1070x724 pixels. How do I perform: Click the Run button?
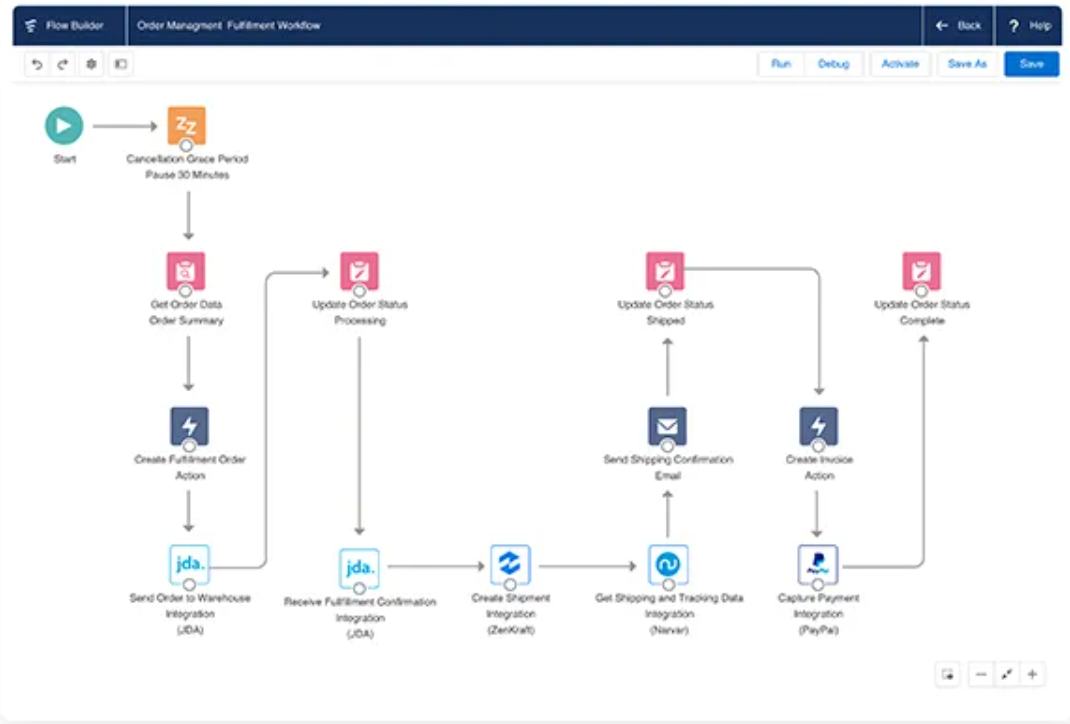point(781,64)
